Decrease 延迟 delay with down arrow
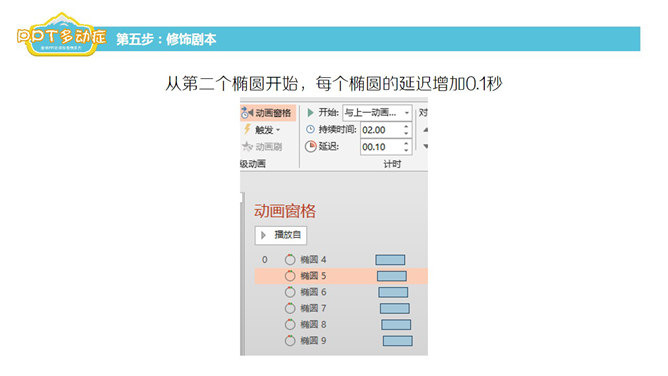 [x=406, y=150]
